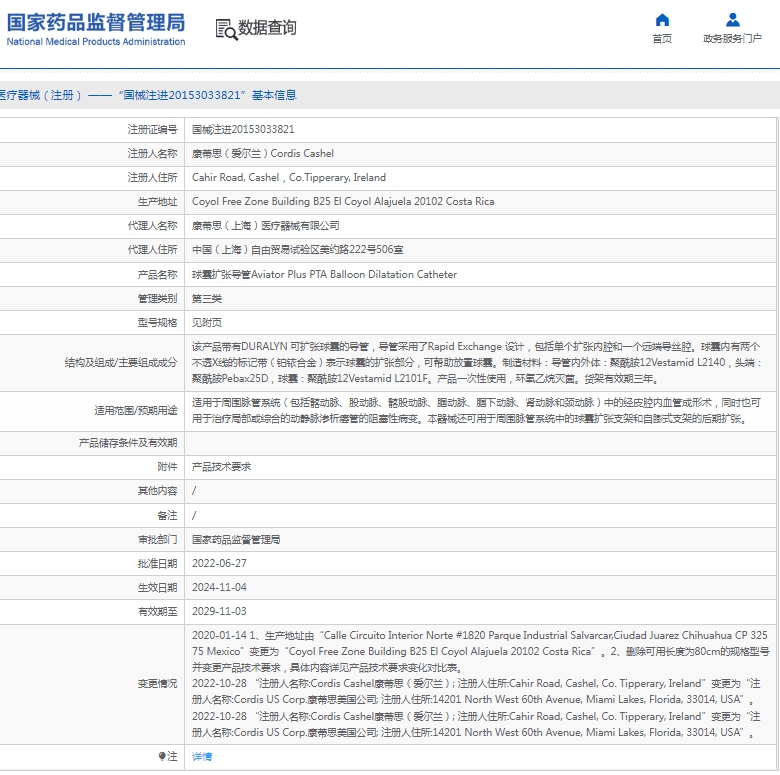The width and height of the screenshot is (780, 775).
Task: Click the bullet icon beside 注
Action: (162, 757)
